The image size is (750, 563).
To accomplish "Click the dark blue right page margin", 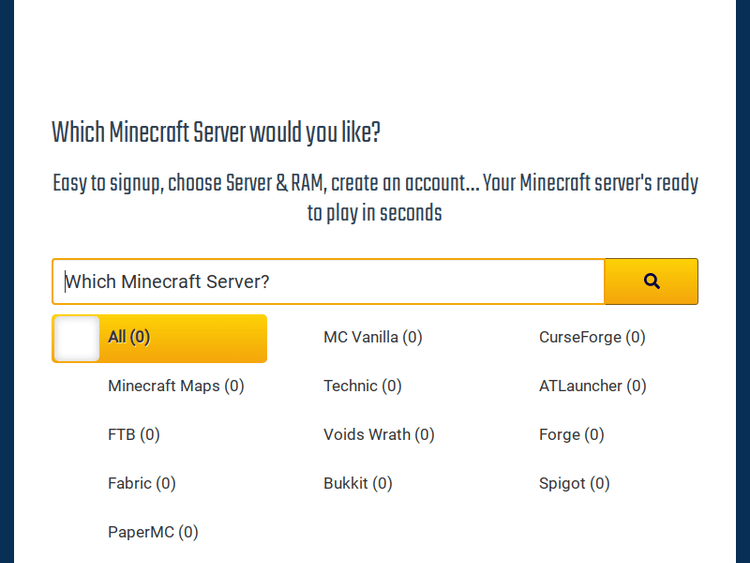I will click(742, 280).
